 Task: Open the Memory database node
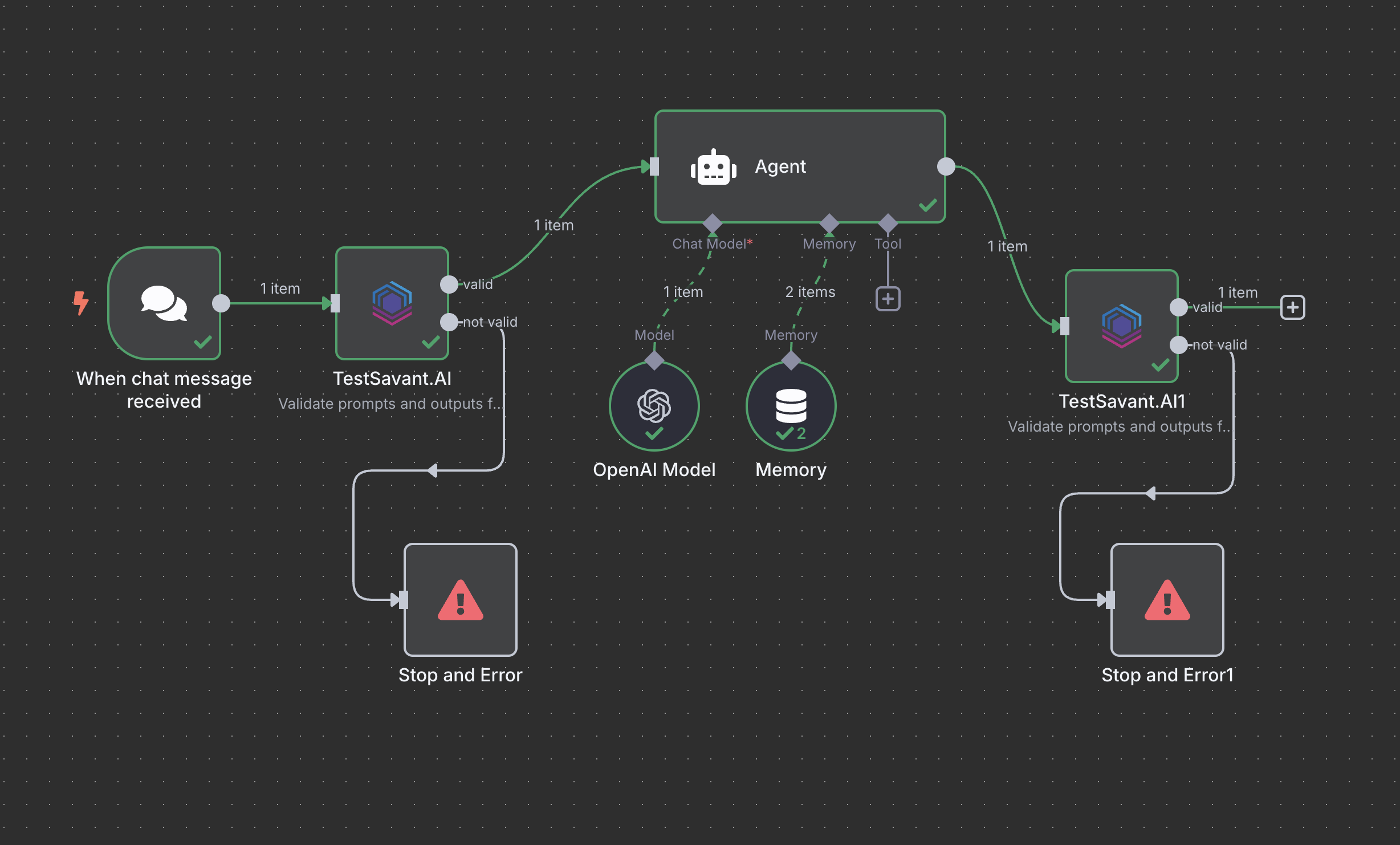pos(791,405)
